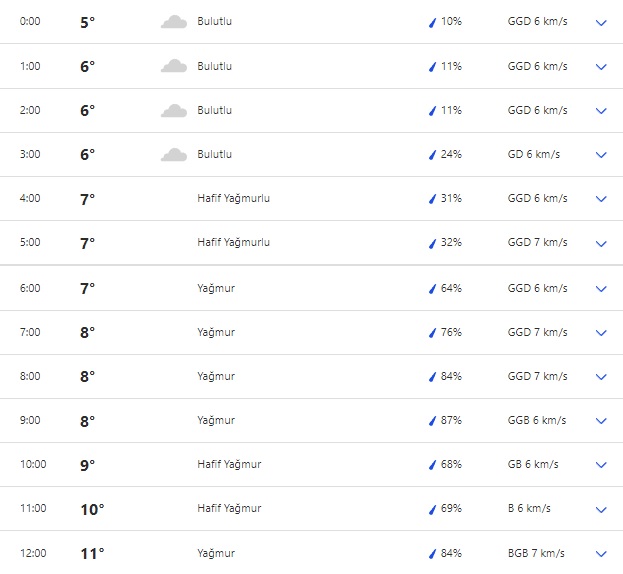Click the cloud icon in the 2:00 row

pyautogui.click(x=174, y=110)
